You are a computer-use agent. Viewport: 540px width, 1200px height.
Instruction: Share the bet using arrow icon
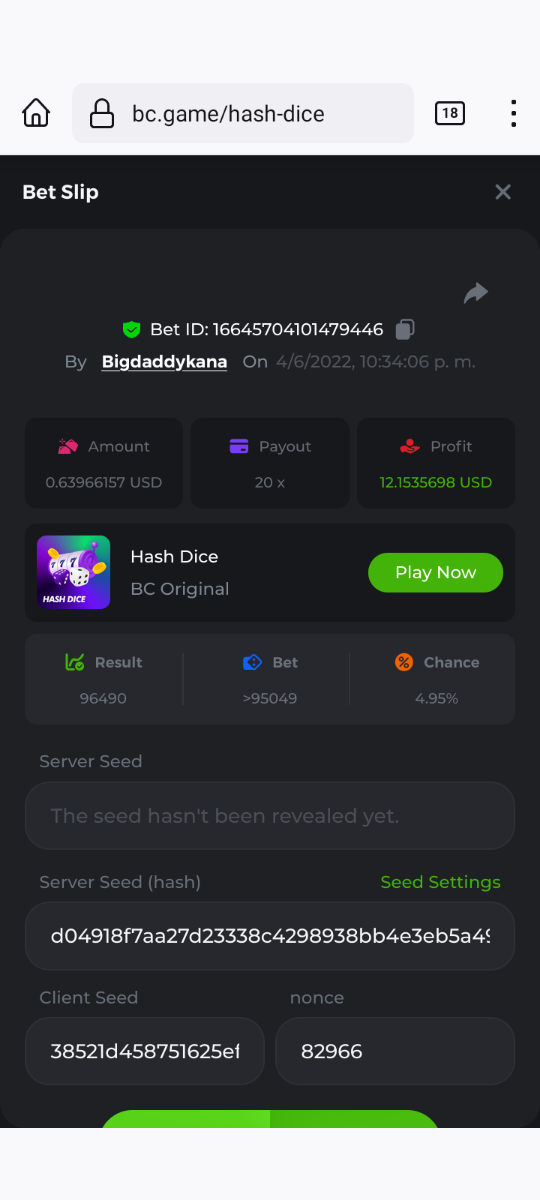pyautogui.click(x=476, y=293)
